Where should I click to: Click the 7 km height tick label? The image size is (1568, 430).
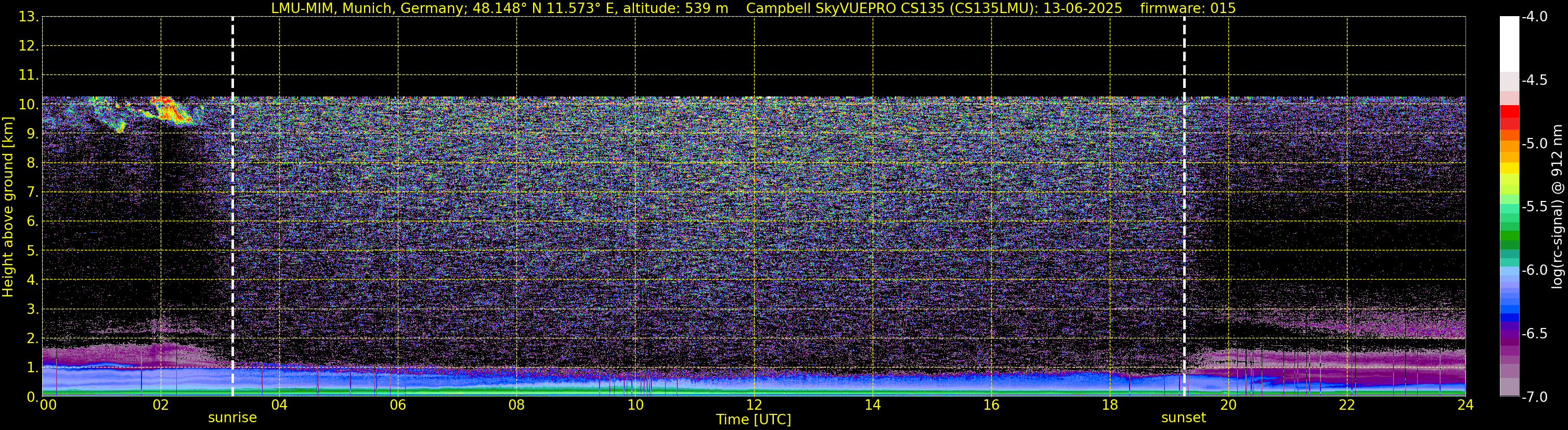(x=32, y=193)
